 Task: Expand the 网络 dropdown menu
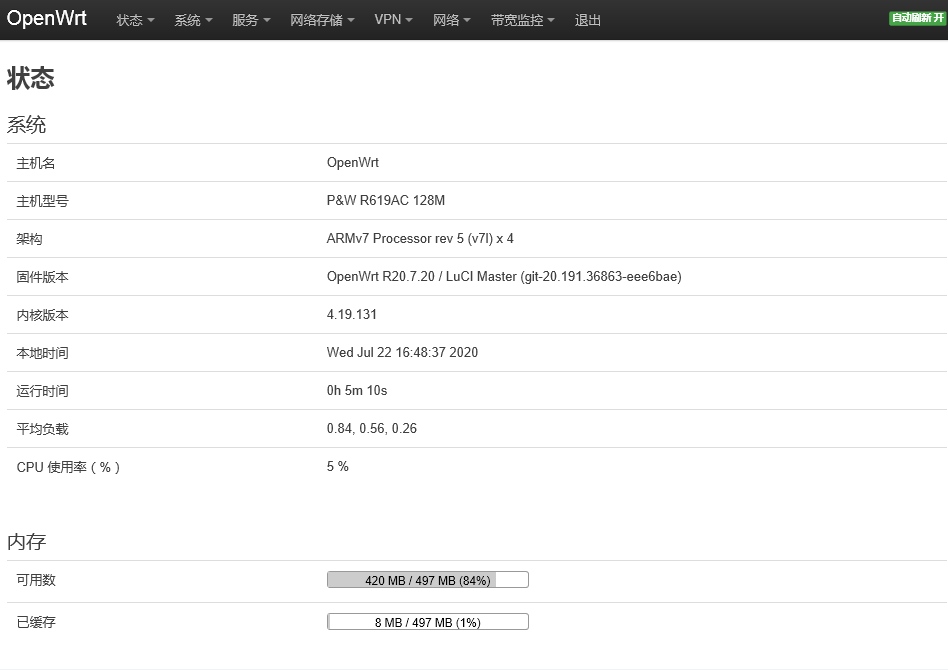coord(451,20)
